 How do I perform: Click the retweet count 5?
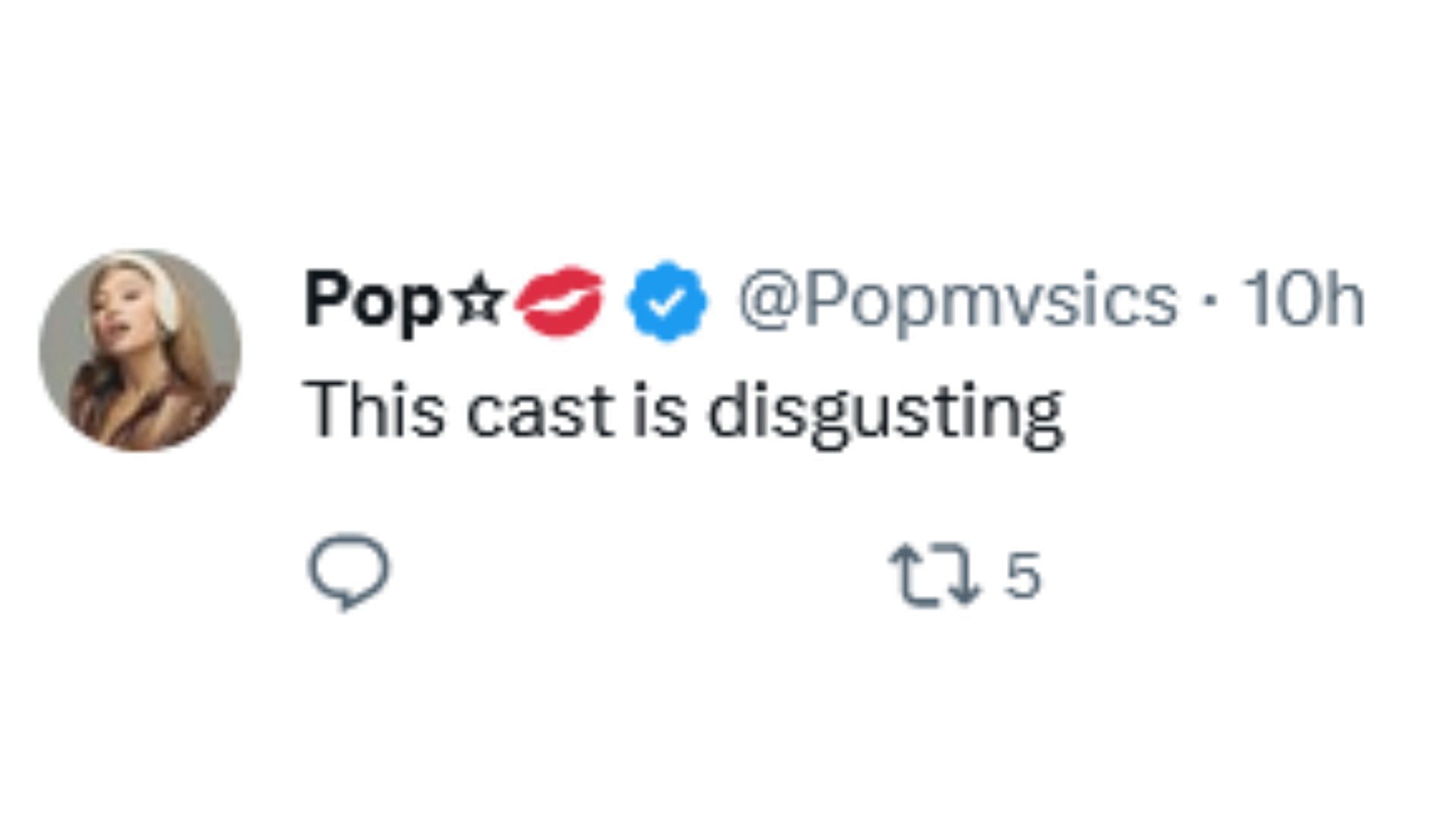pyautogui.click(x=1022, y=575)
